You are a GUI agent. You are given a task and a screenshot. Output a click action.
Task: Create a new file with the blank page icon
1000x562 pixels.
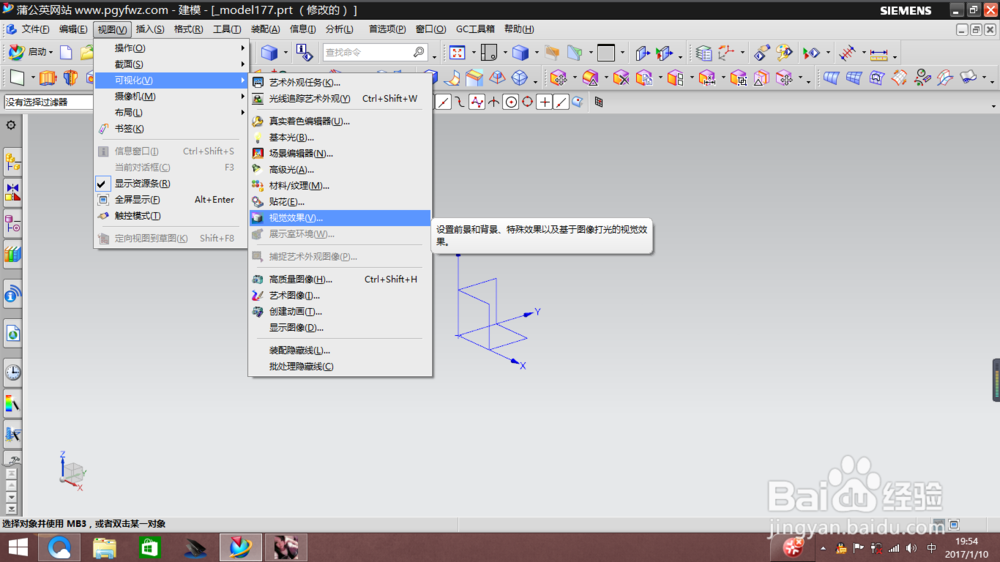[66, 52]
